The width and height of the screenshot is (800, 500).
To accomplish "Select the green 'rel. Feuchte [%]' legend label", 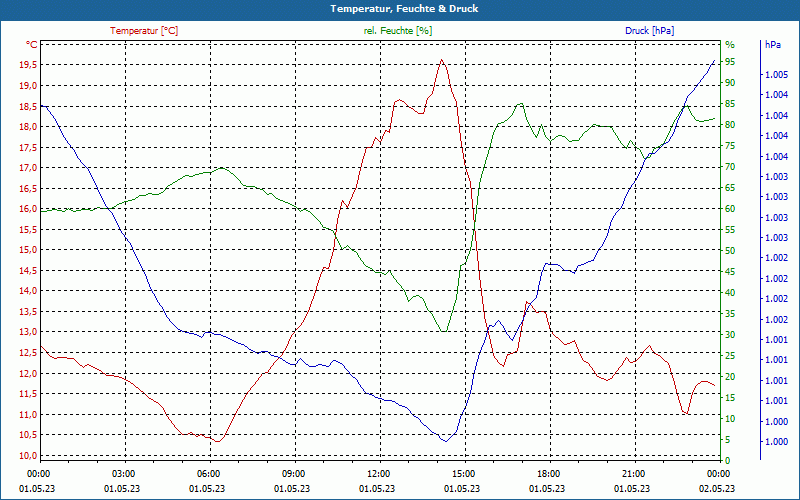I will (397, 31).
